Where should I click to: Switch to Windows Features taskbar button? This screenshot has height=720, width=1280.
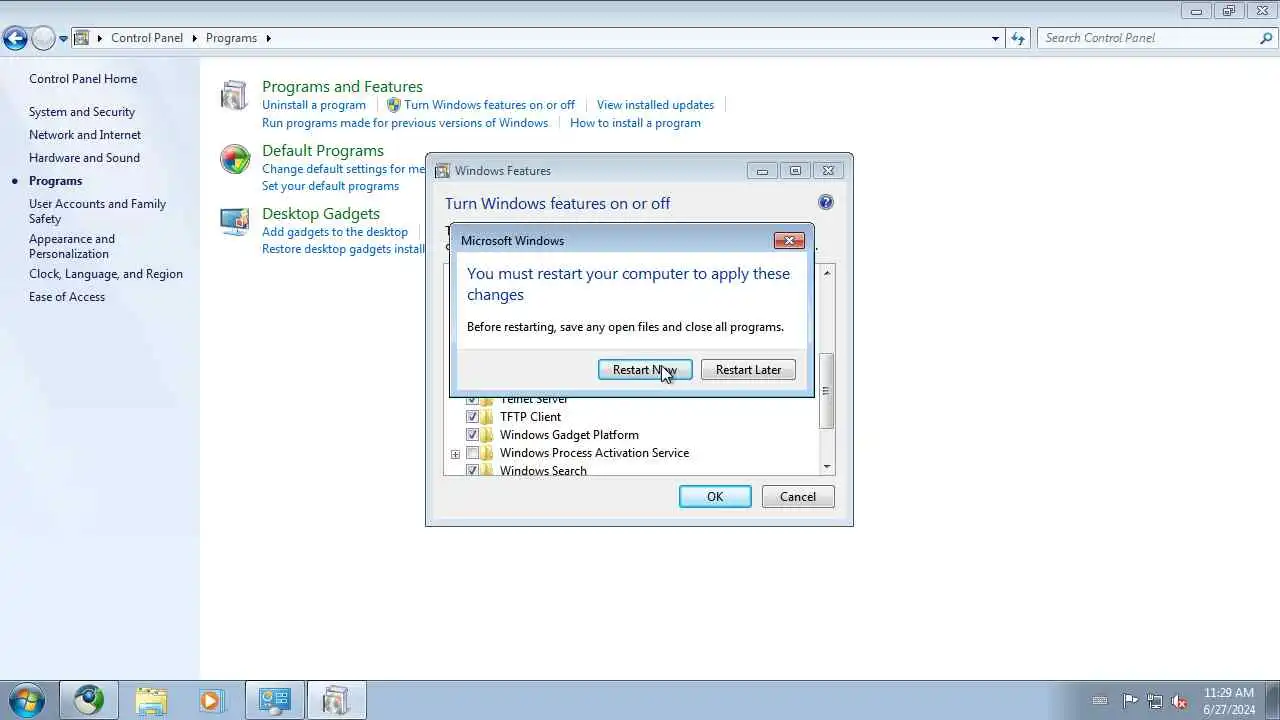click(336, 700)
